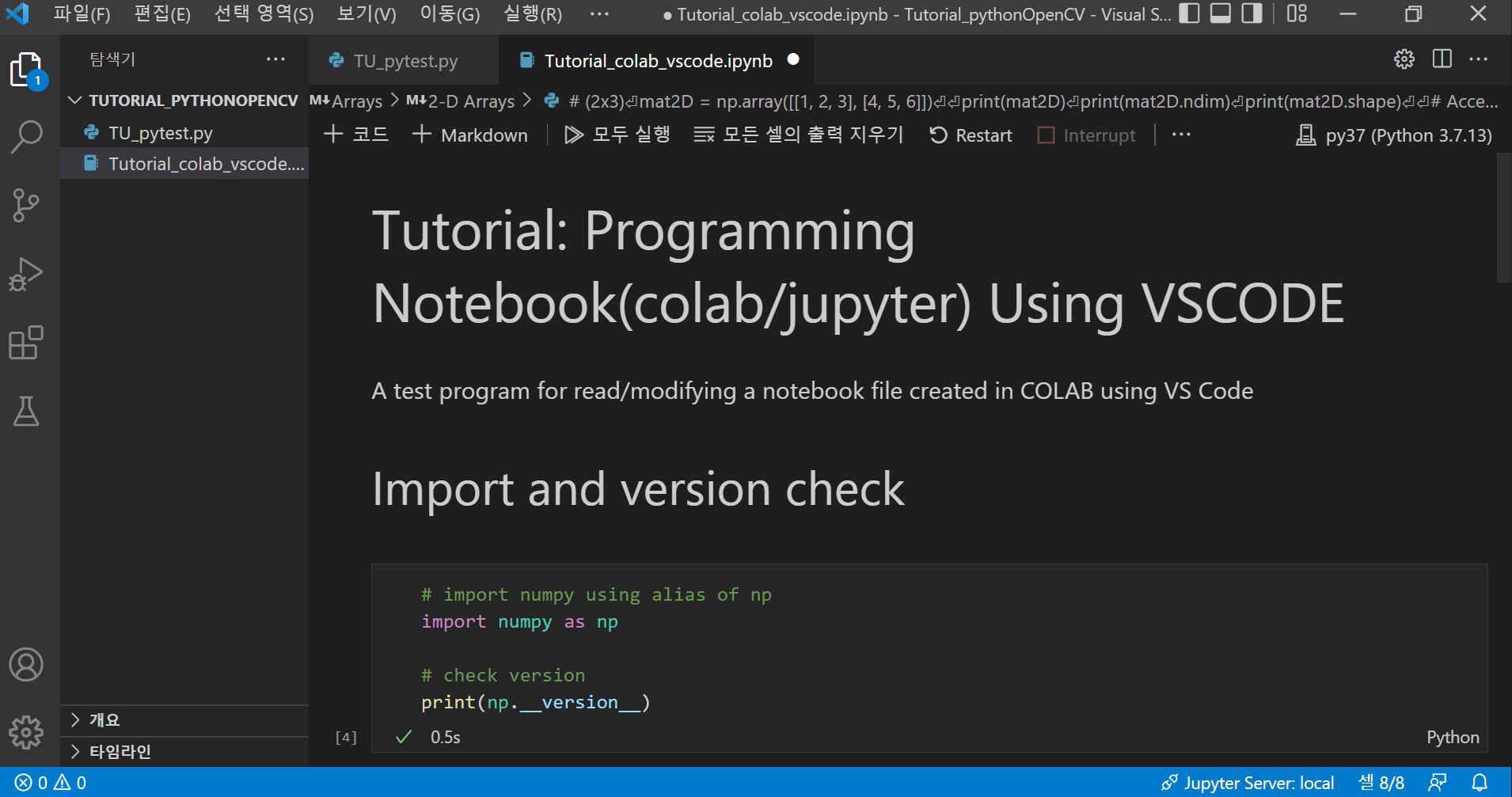Open the 파일(F) menu
The image size is (1512, 797).
click(x=82, y=14)
